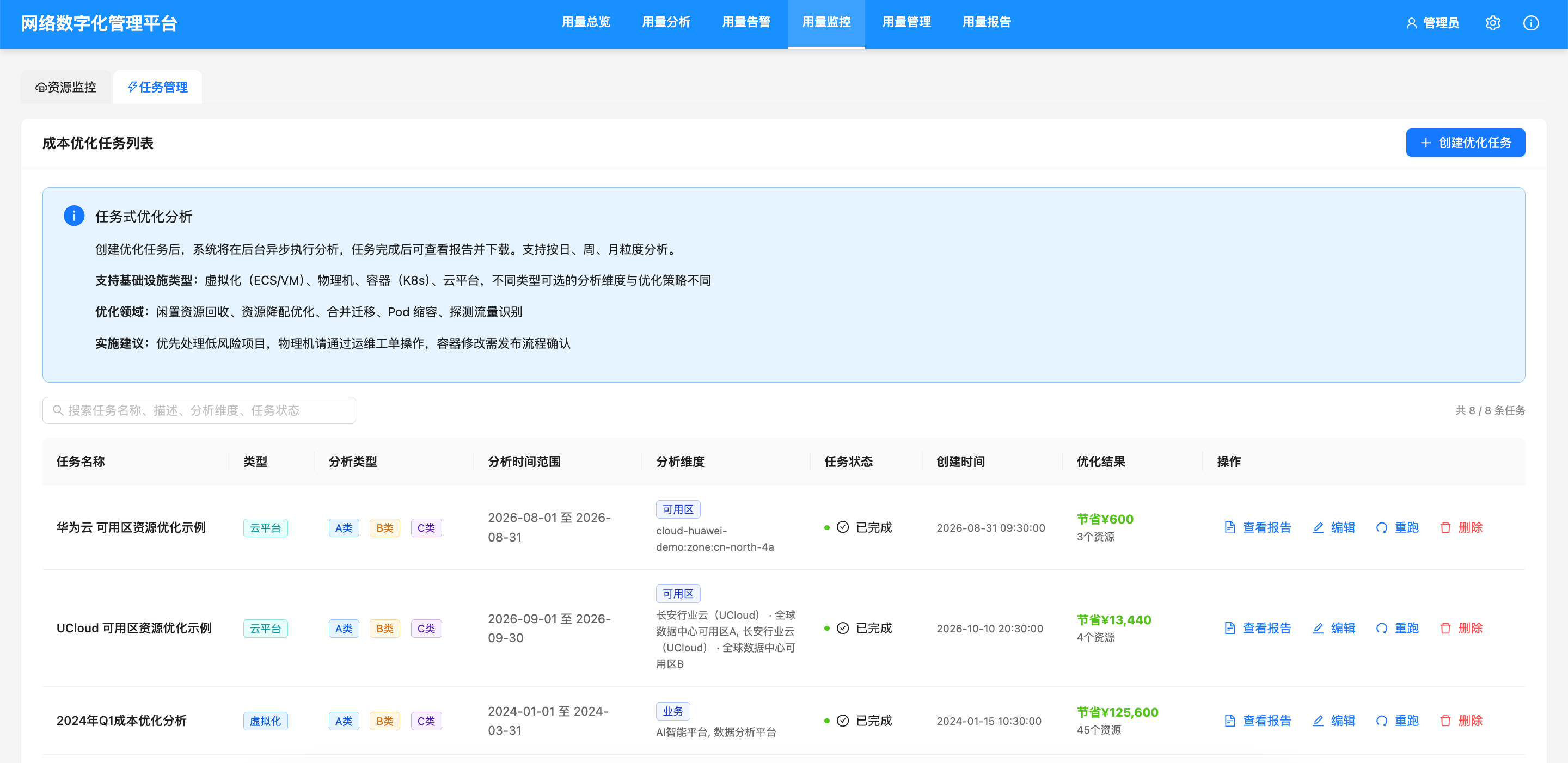Click the 虚拟化 tag in 2024年Q1 row
The height and width of the screenshot is (763, 1568).
[x=265, y=721]
